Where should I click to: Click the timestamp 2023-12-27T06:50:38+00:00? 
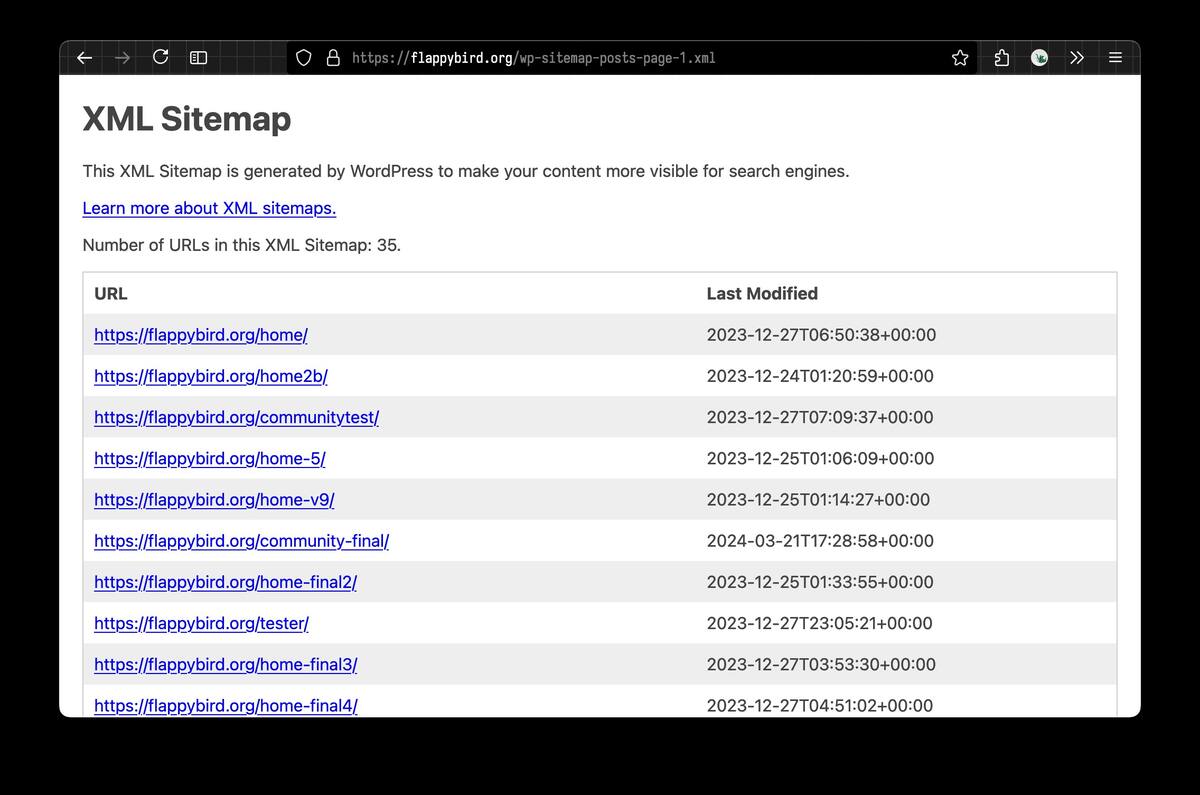[x=821, y=335]
